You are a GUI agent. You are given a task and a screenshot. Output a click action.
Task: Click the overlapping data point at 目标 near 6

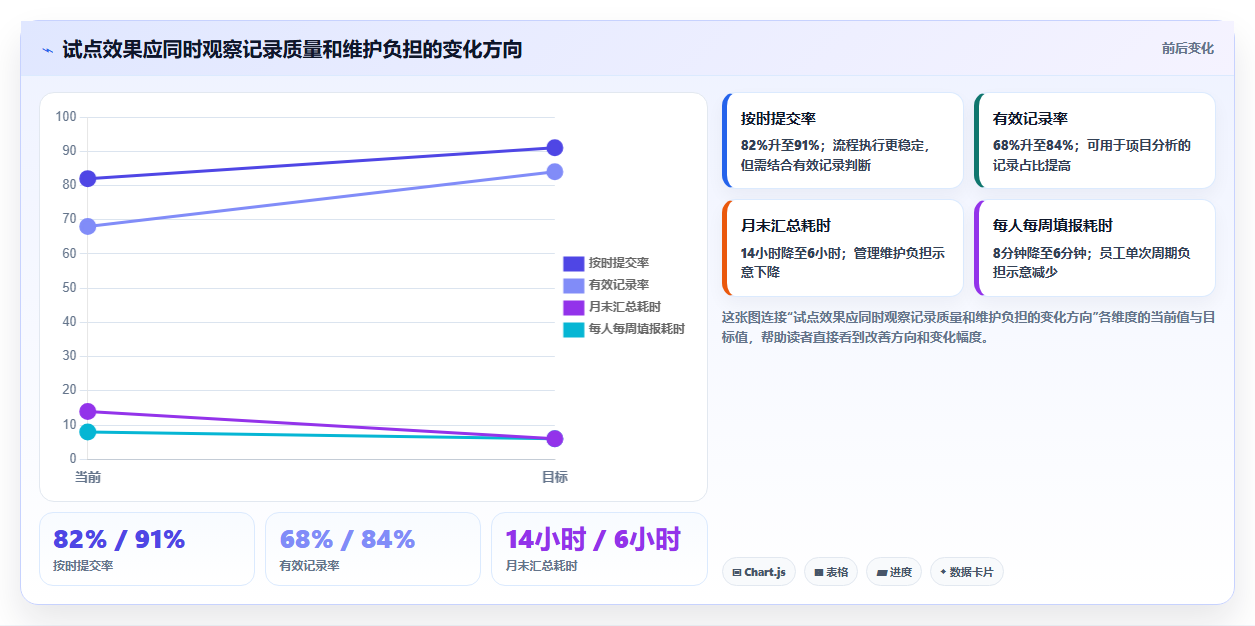click(x=555, y=439)
